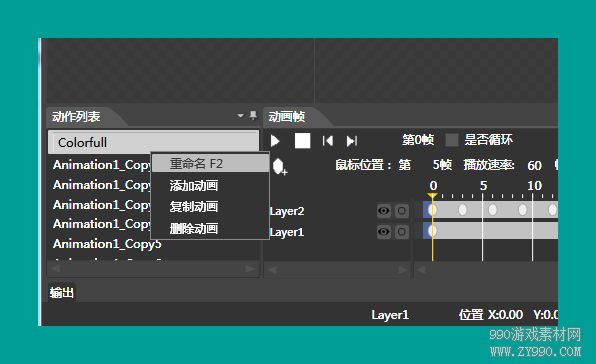Click the yellow playhead marker at frame 0
Viewport: 596px width, 364px height.
(x=432, y=196)
